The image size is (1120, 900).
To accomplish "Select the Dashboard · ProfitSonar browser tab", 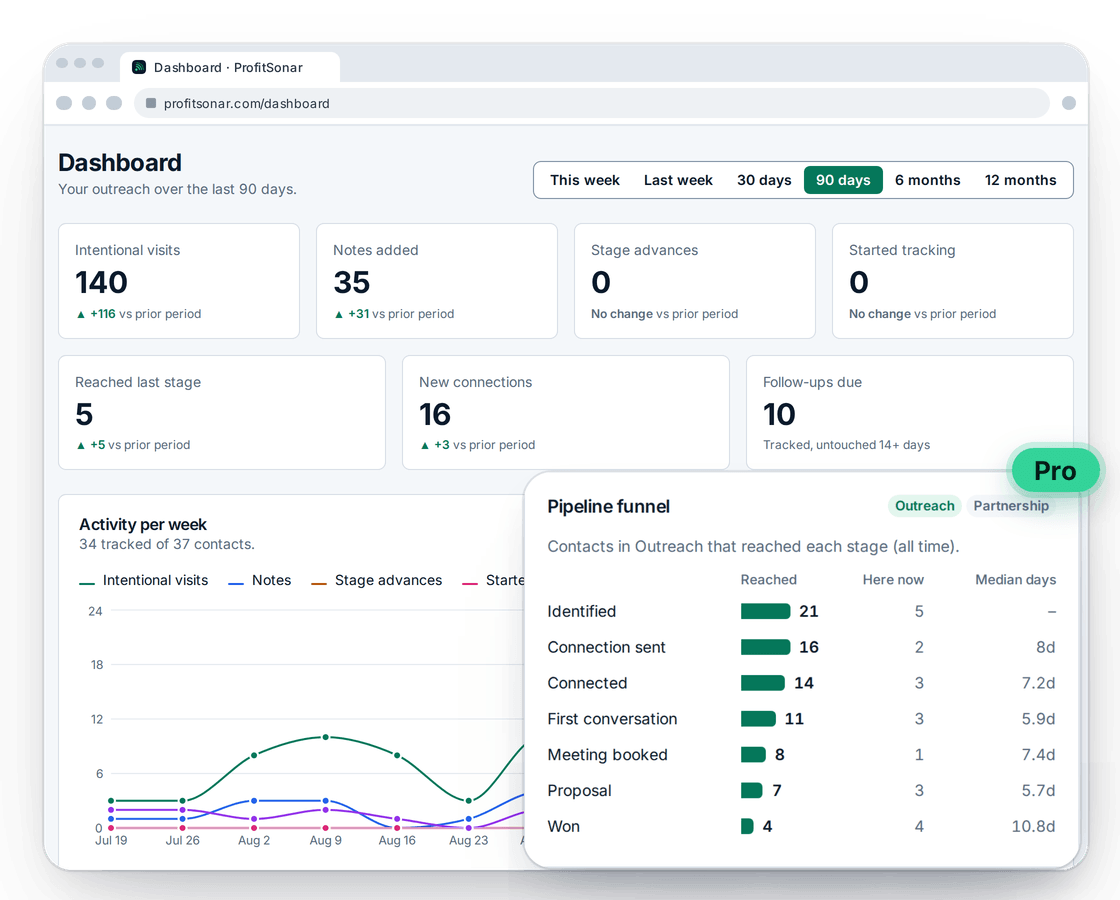I will click(229, 67).
